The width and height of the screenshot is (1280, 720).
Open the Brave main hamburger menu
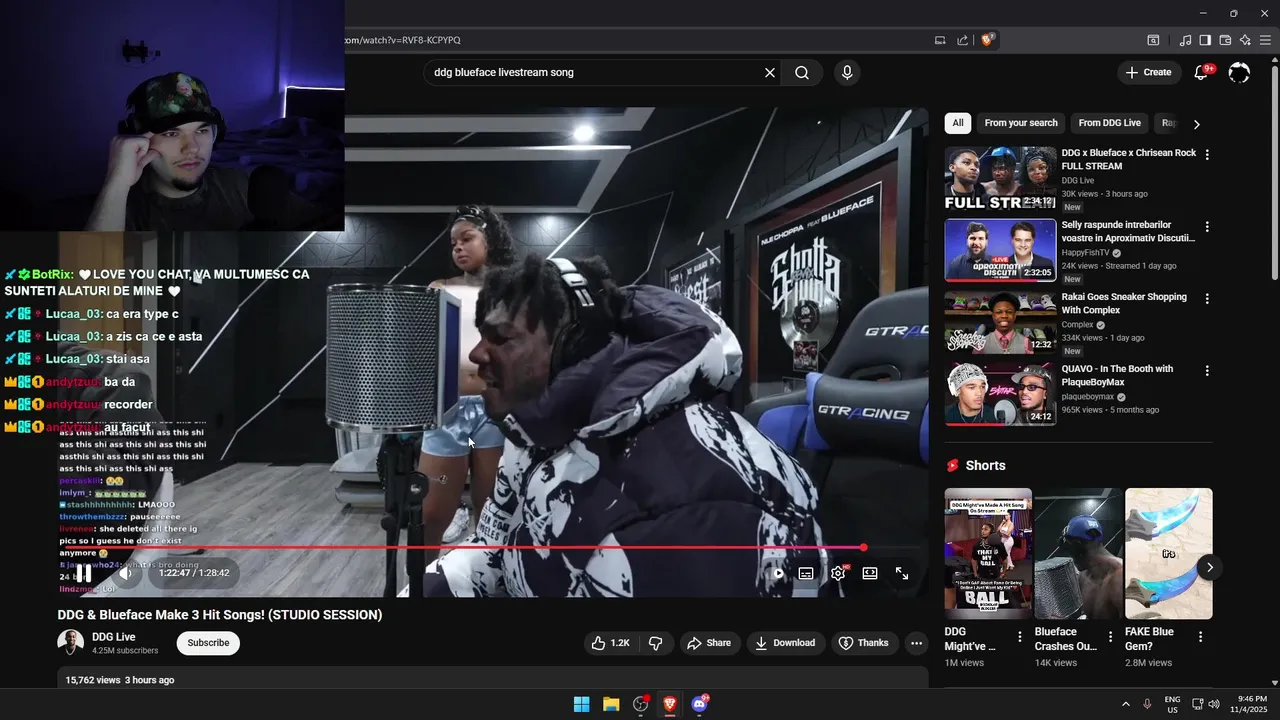pyautogui.click(x=1266, y=40)
